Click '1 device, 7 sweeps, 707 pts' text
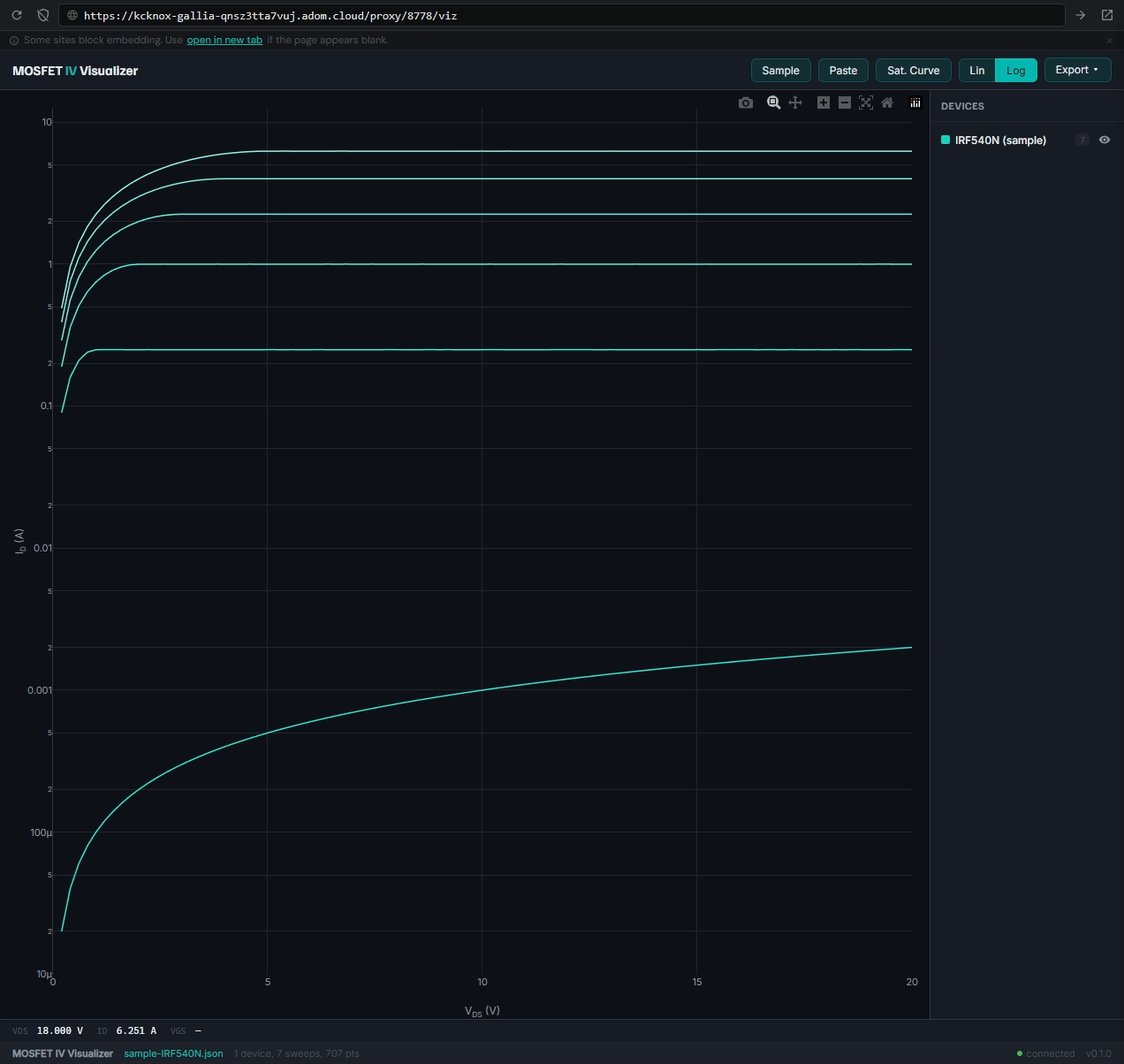The width and height of the screenshot is (1124, 1064). [x=297, y=1053]
